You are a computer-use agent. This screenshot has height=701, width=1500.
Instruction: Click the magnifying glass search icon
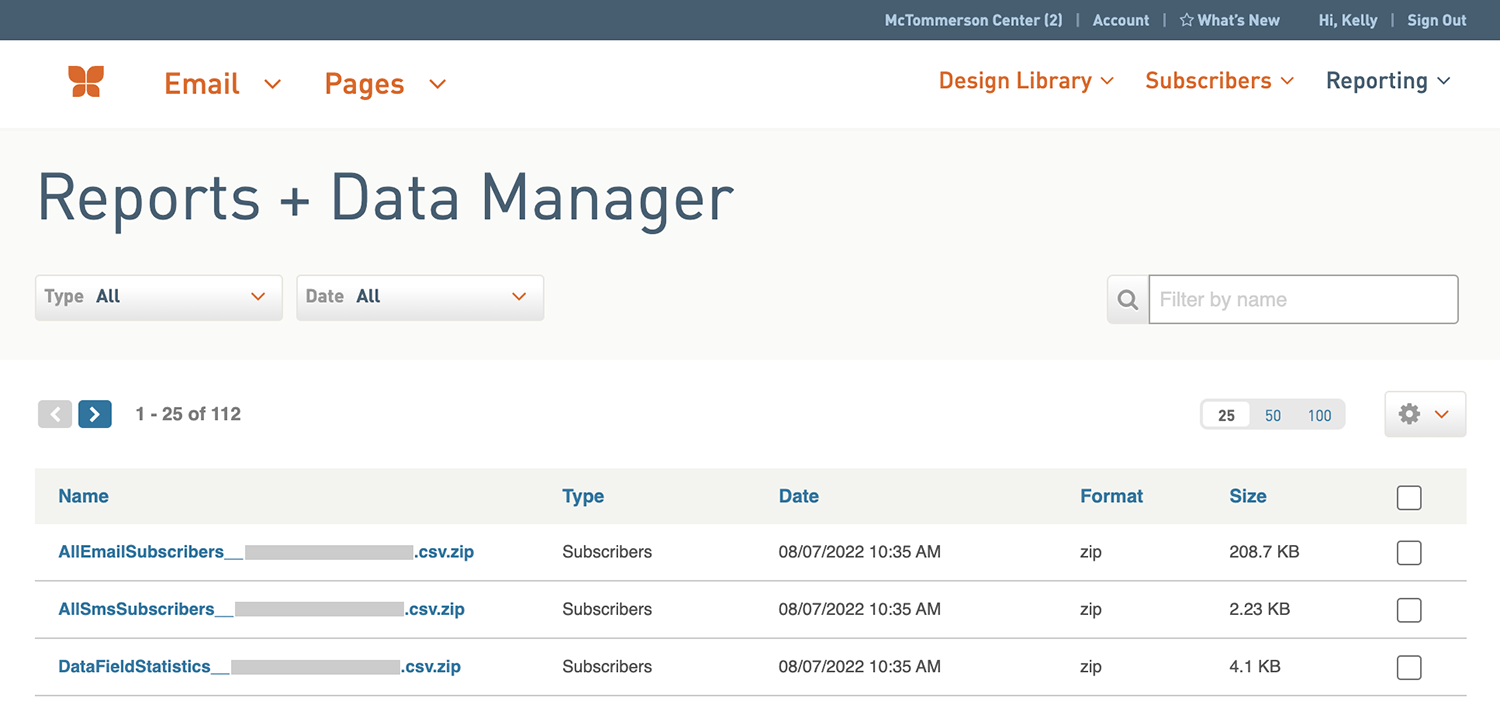(1128, 299)
